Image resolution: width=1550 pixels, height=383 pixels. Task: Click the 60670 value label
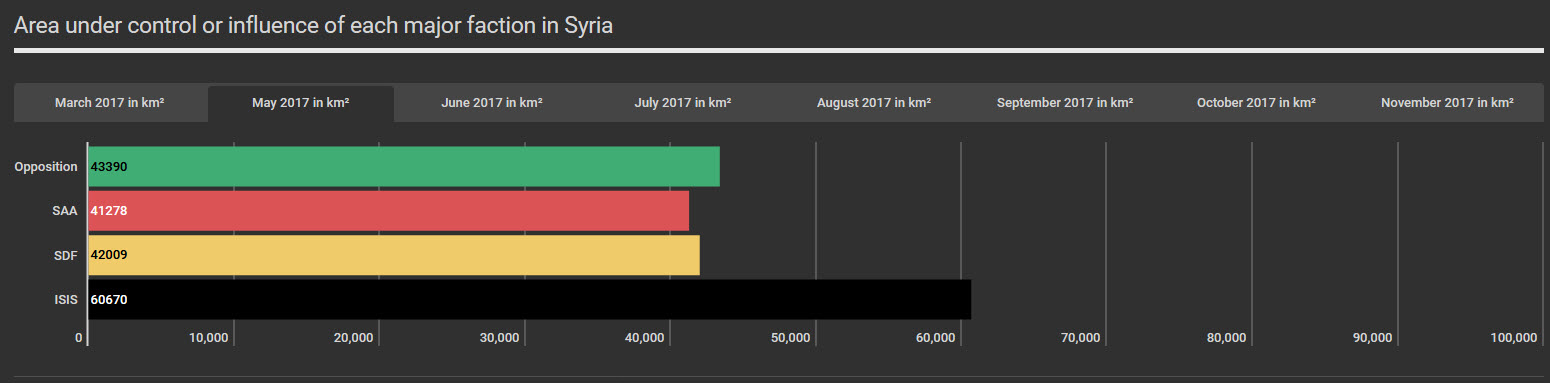click(x=109, y=299)
